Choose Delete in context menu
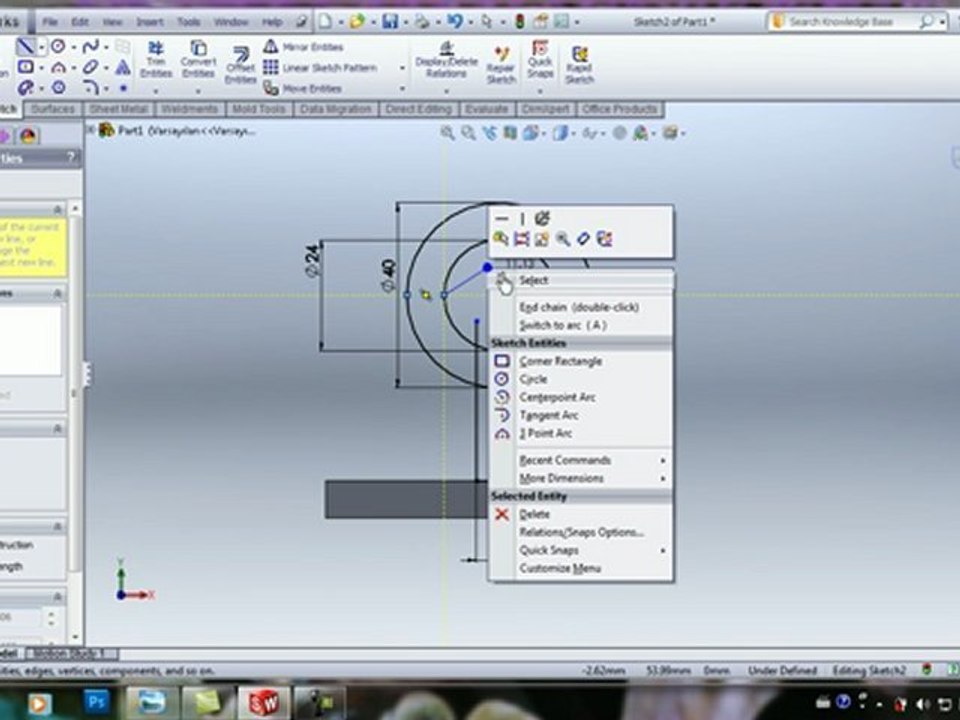The height and width of the screenshot is (720, 960). (x=582, y=514)
